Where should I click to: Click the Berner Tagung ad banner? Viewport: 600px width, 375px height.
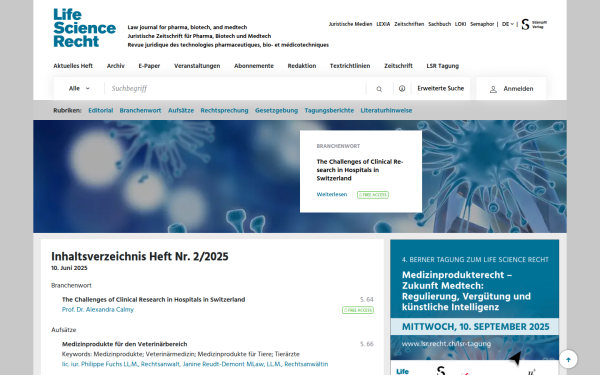coord(474,307)
